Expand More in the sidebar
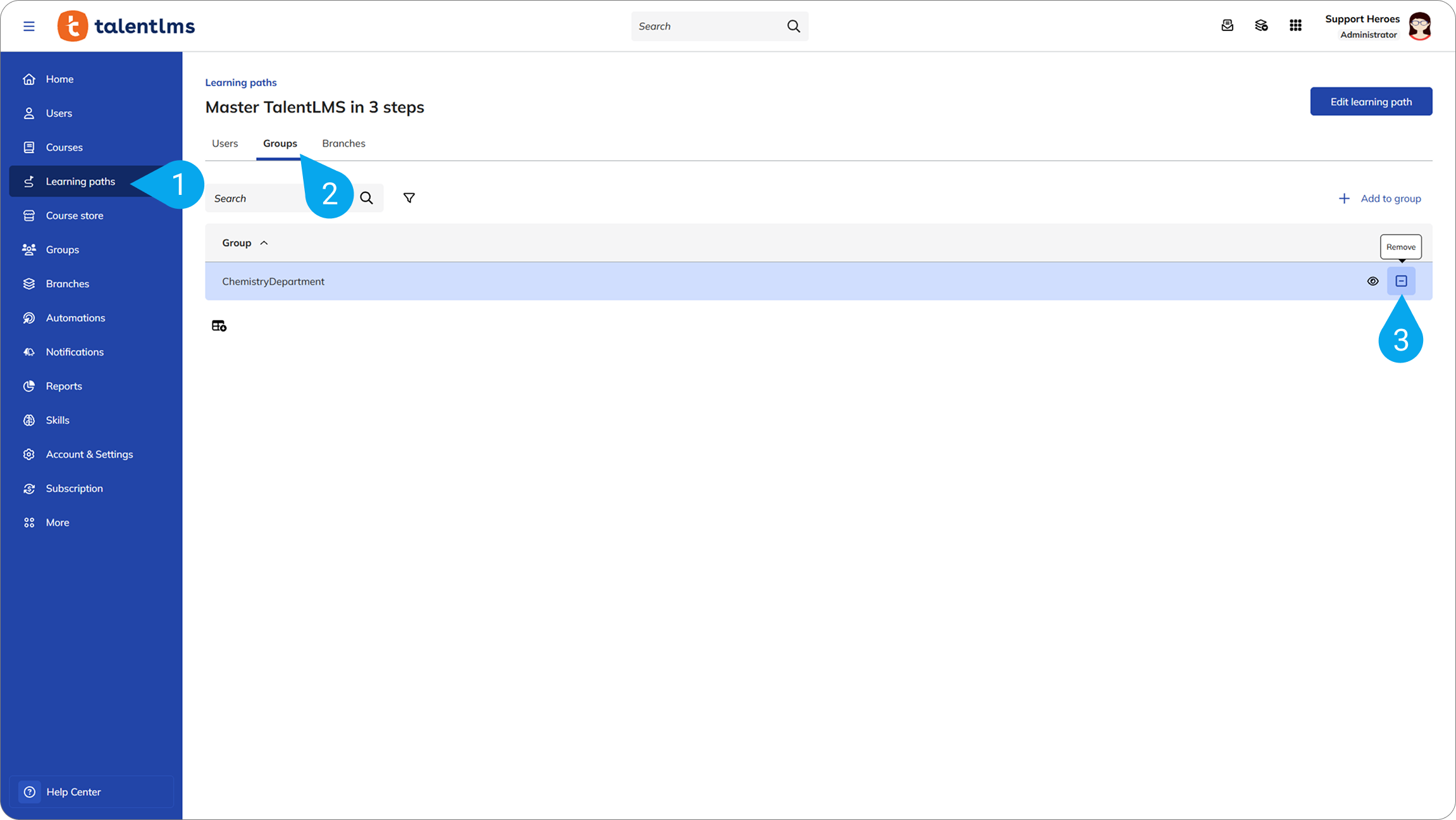This screenshot has height=820, width=1456. (91, 523)
